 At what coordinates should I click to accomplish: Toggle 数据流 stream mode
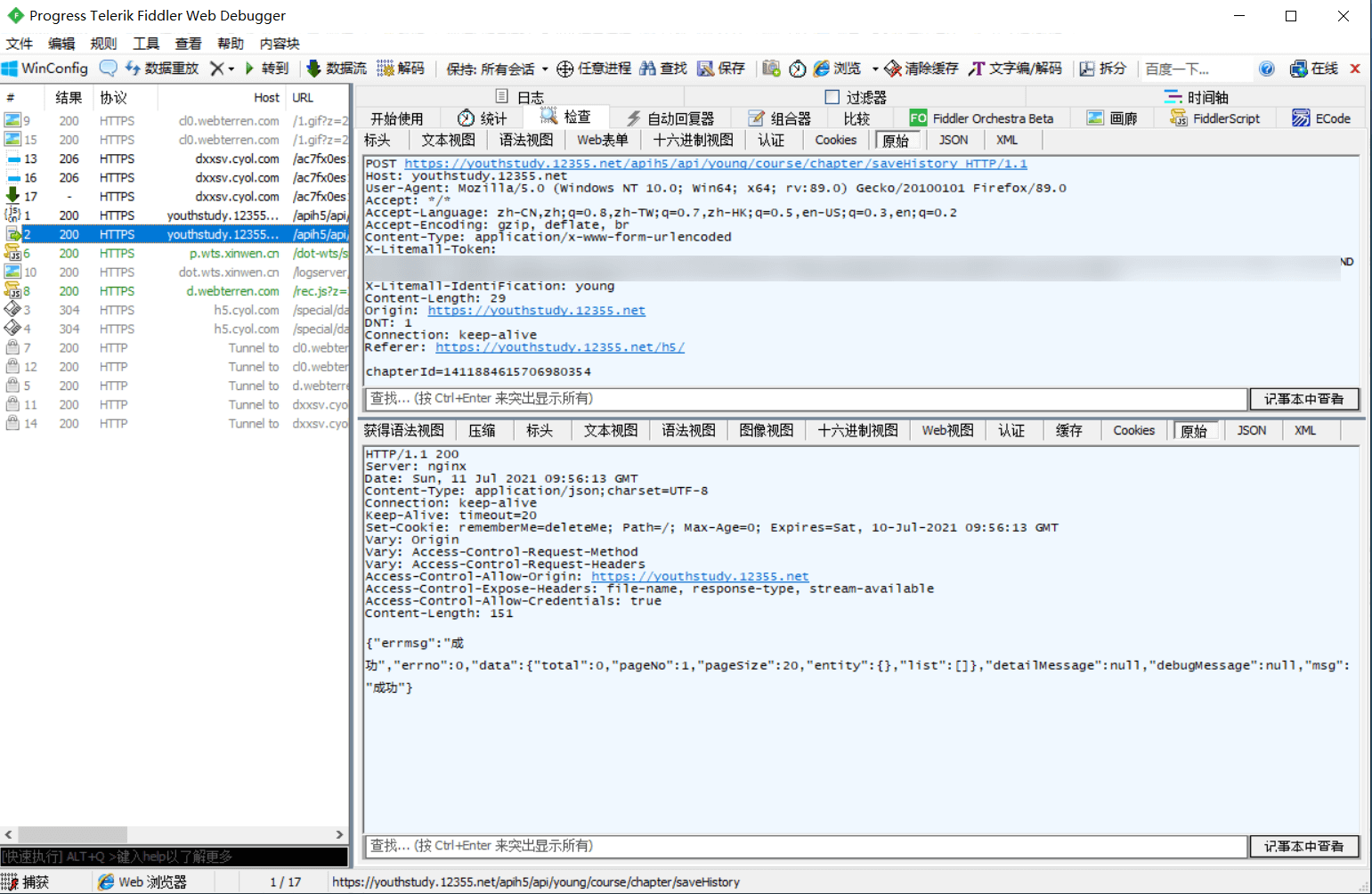pos(337,69)
